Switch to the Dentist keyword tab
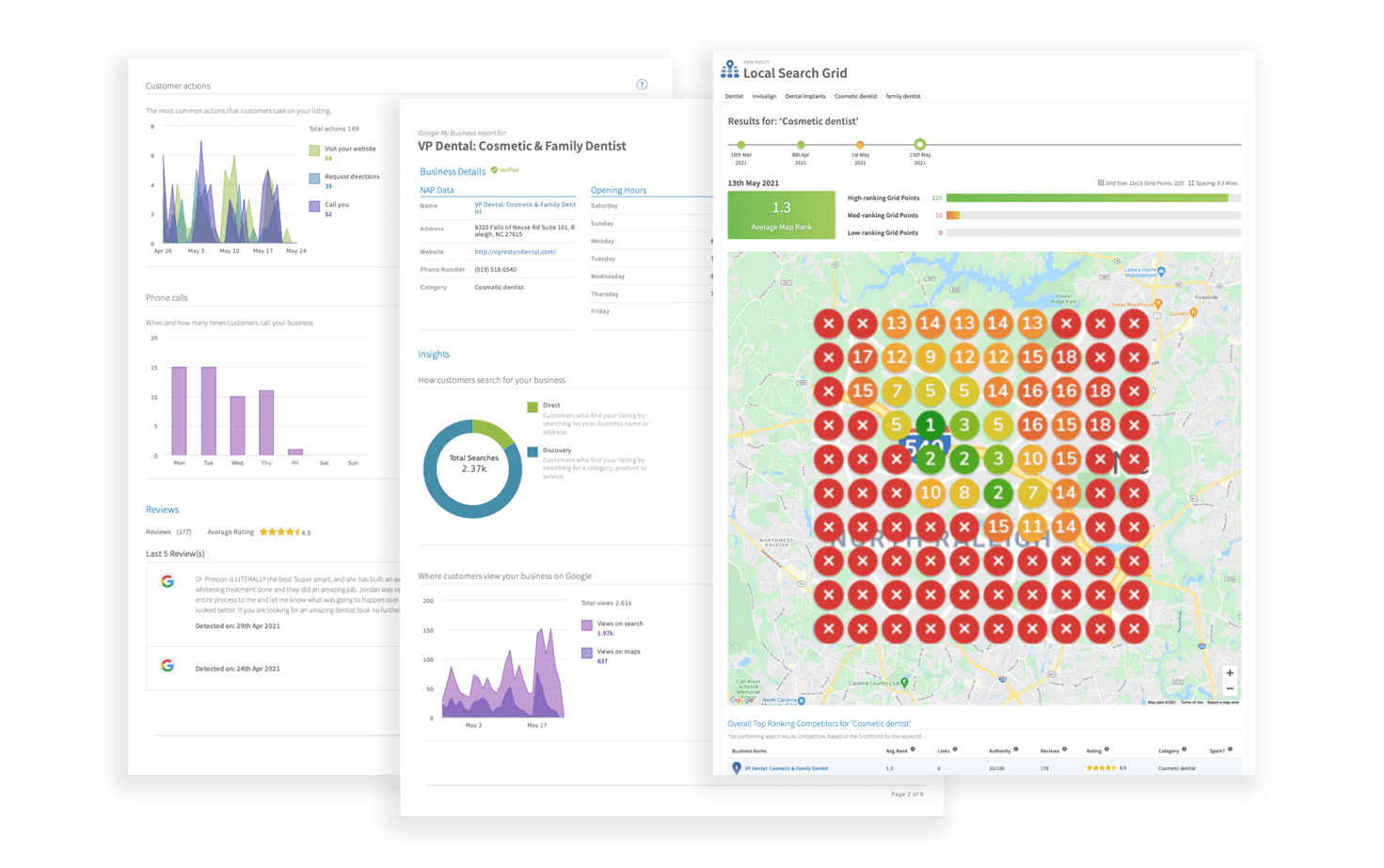 point(734,96)
